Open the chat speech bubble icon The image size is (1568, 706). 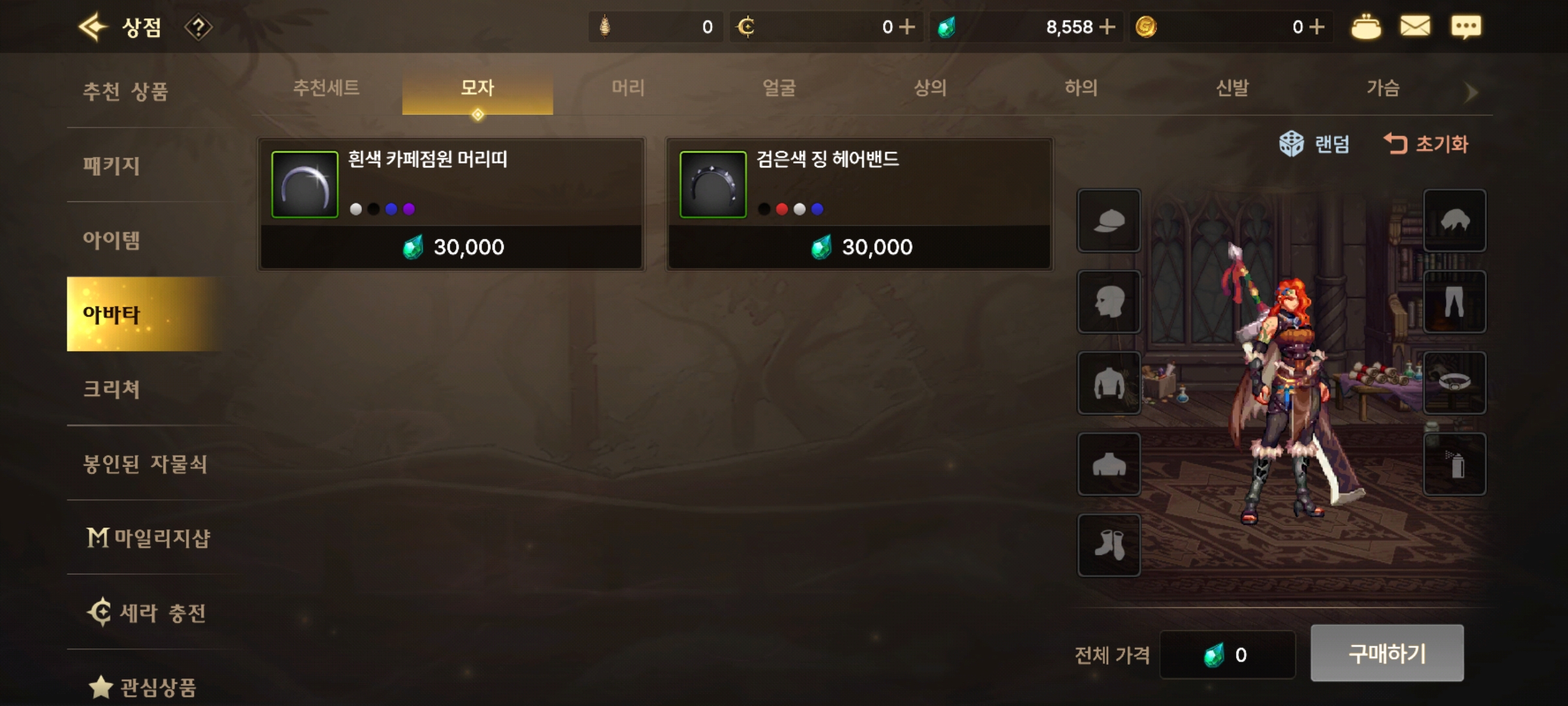1465,27
